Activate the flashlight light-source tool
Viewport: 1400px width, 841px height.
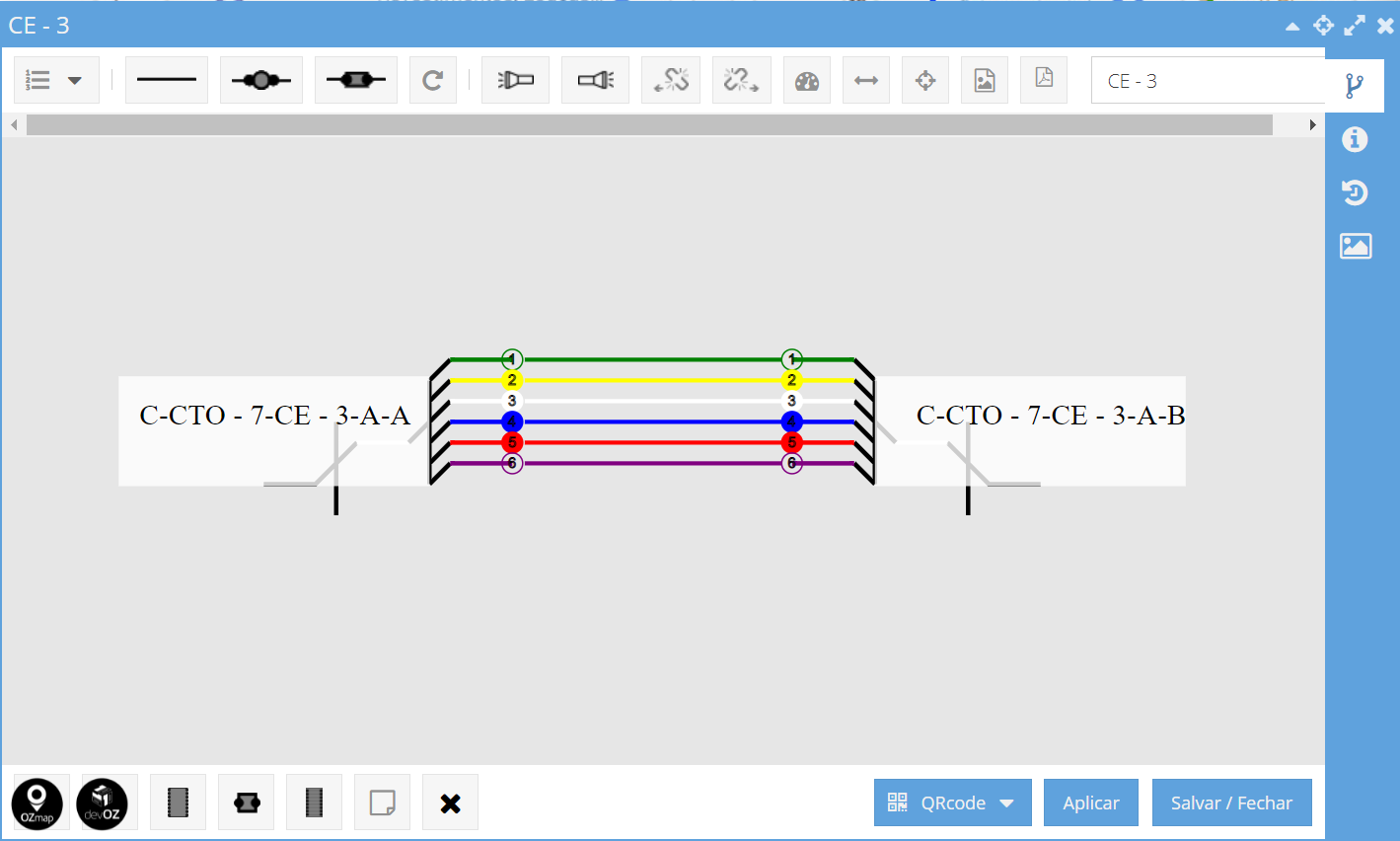pos(515,81)
